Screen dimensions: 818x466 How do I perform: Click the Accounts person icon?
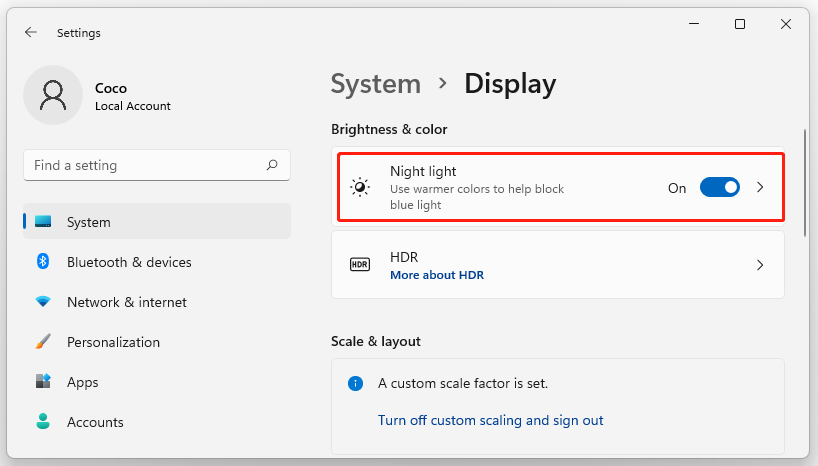click(43, 421)
